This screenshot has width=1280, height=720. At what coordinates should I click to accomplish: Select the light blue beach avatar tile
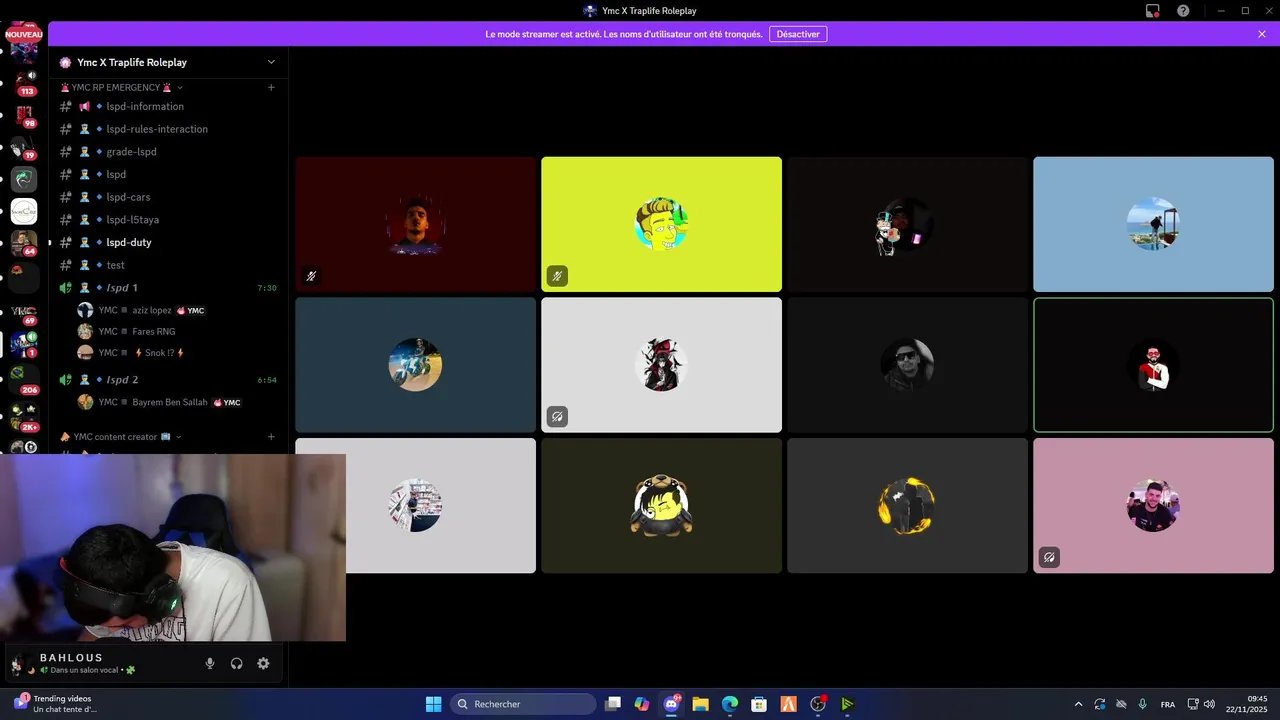coord(1153,224)
